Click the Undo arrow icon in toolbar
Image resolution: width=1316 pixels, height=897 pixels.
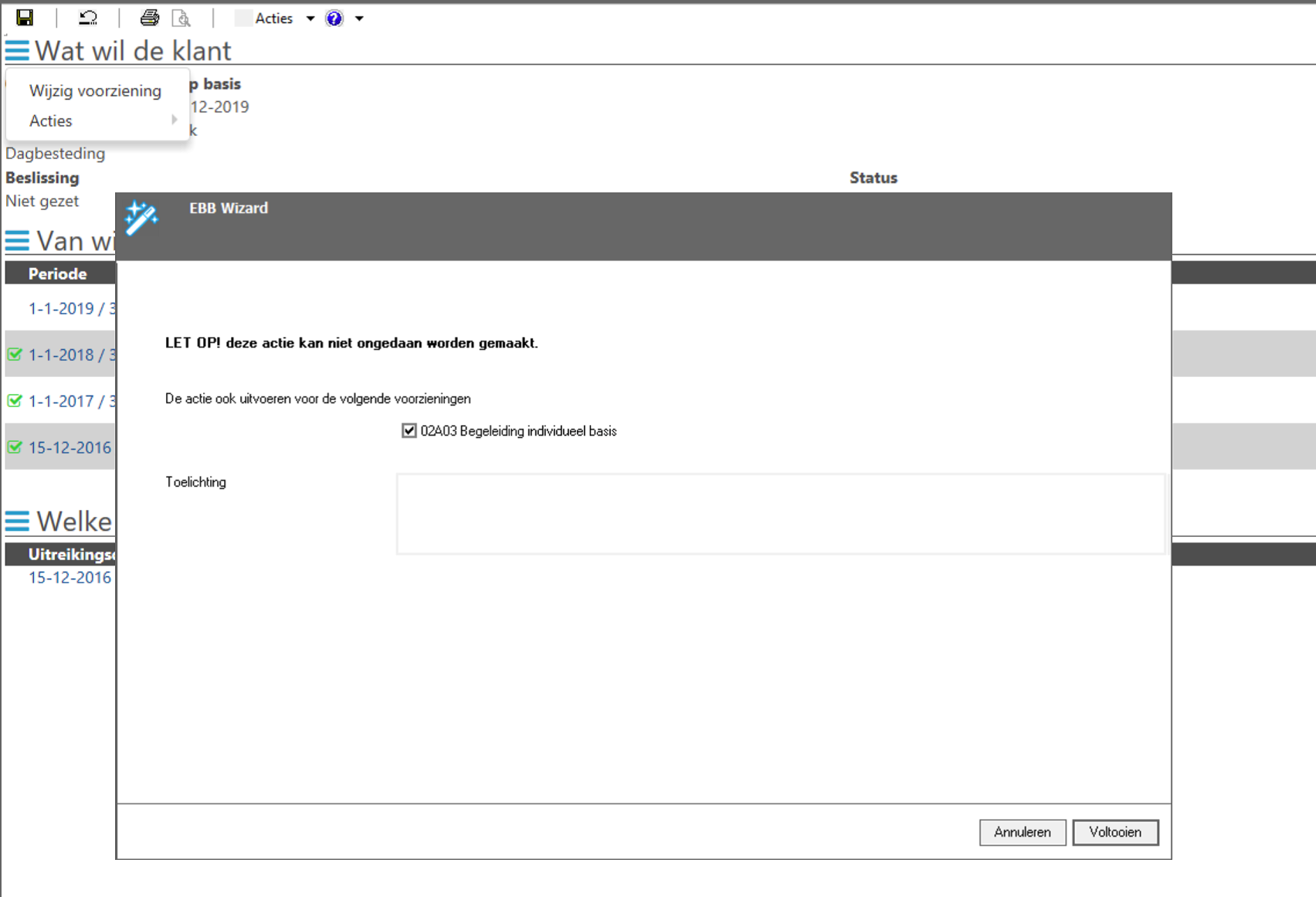[x=88, y=18]
